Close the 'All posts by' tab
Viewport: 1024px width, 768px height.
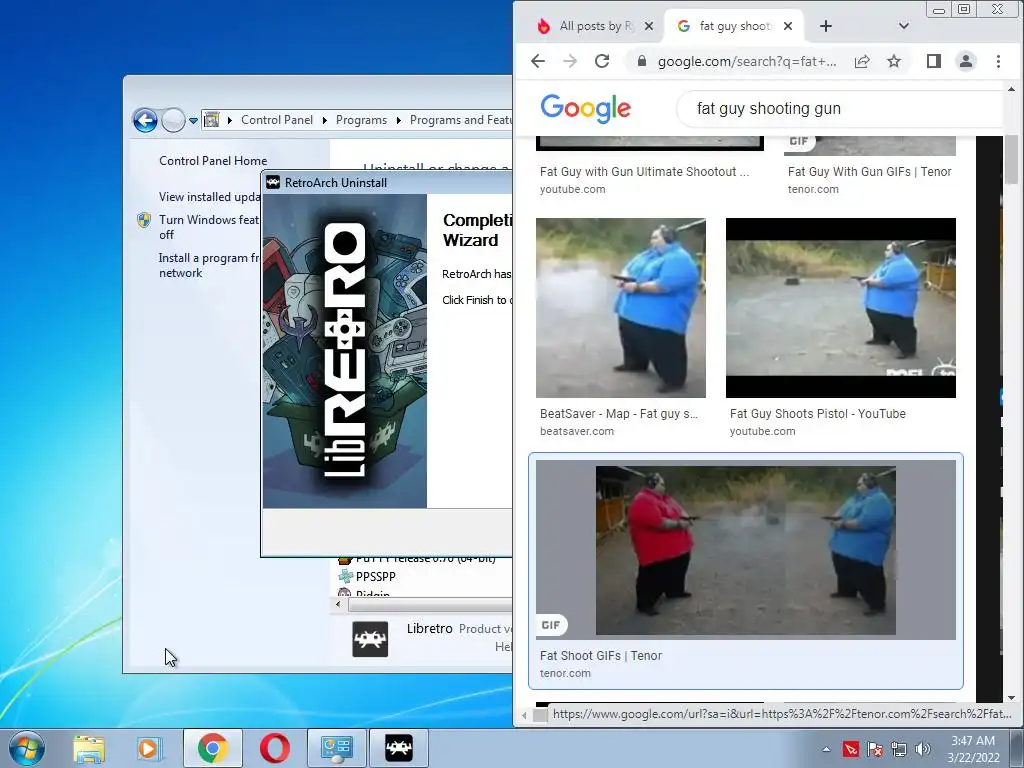pos(648,26)
